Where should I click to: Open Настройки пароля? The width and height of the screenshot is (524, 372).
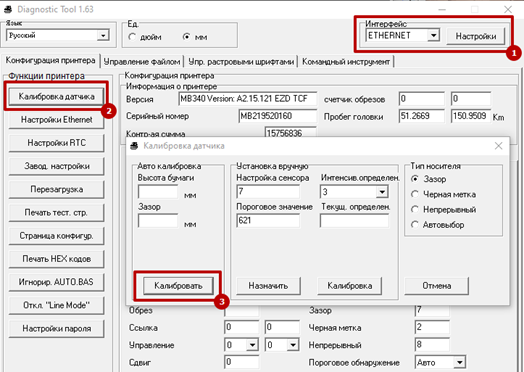tap(56, 329)
